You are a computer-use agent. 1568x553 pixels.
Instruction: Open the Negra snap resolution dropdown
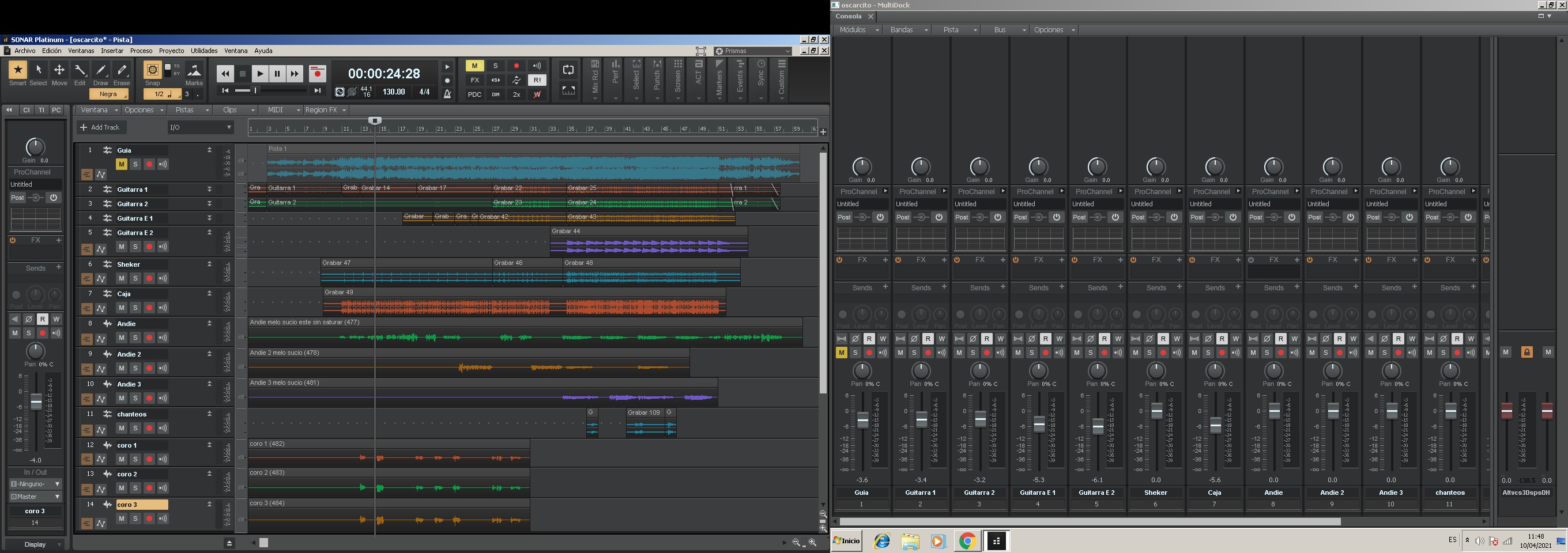(109, 94)
